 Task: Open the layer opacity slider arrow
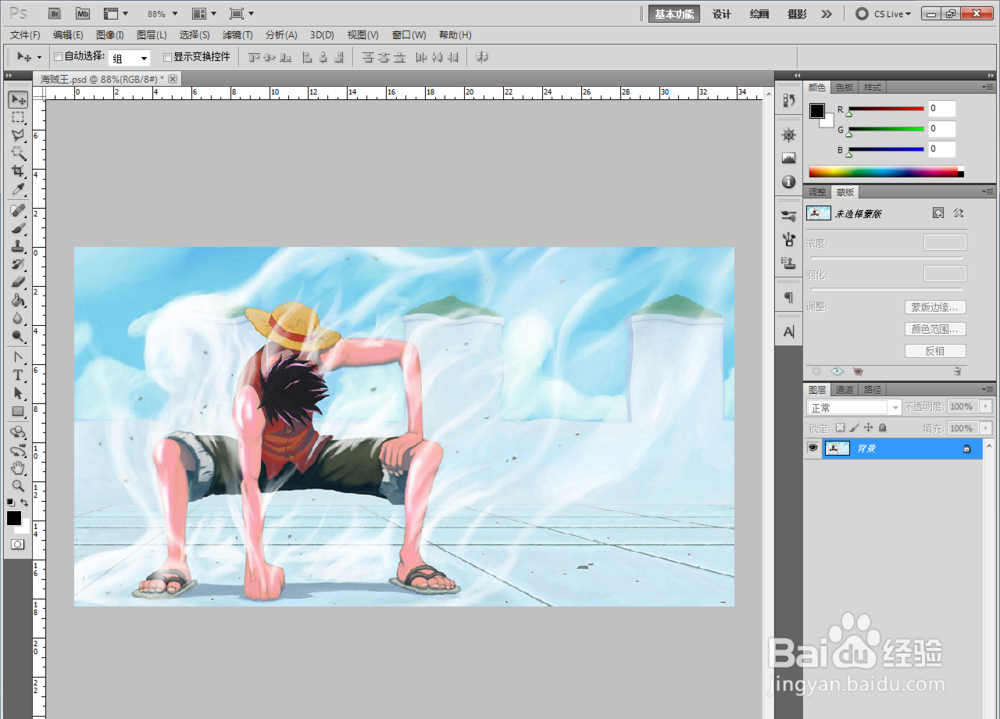[986, 406]
